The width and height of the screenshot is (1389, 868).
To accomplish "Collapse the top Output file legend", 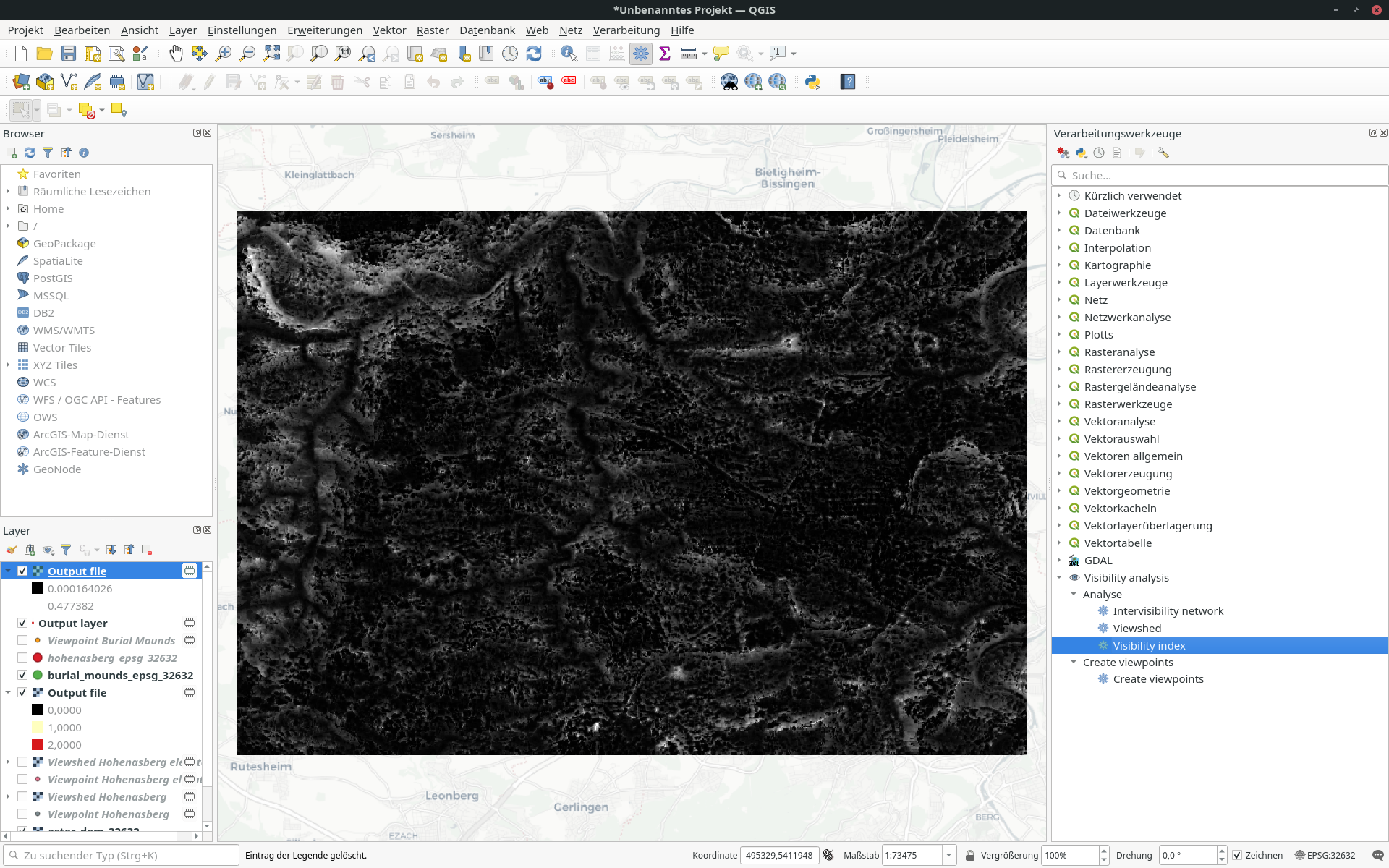I will 8,571.
